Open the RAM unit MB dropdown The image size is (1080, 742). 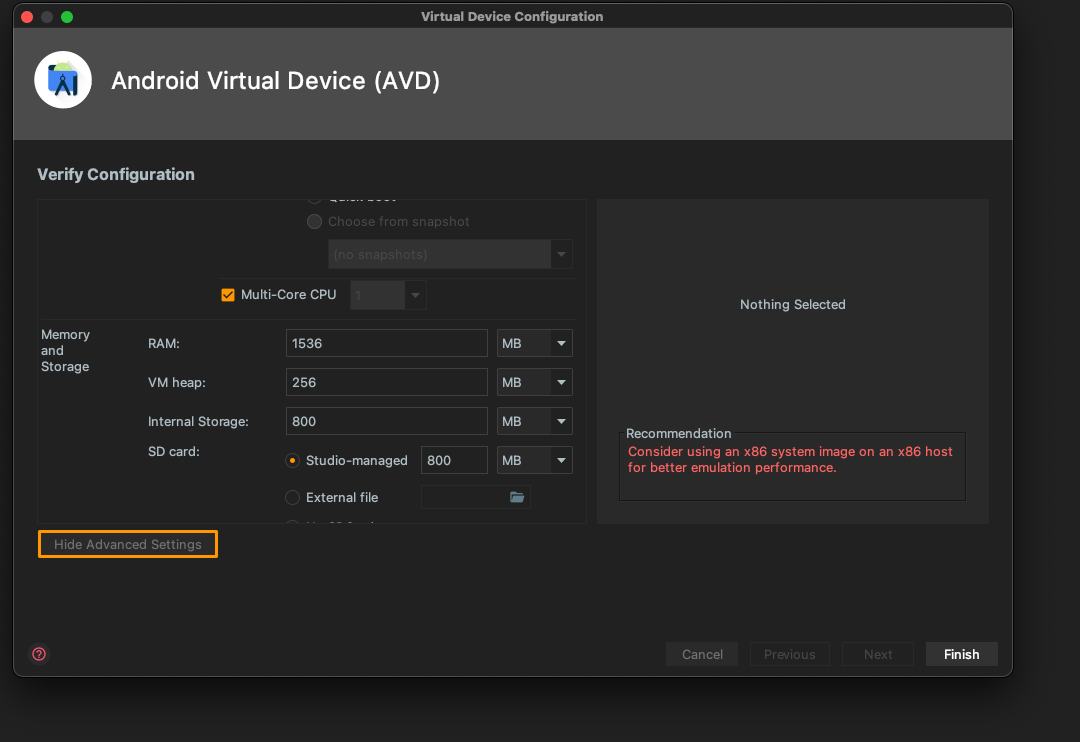pyautogui.click(x=534, y=343)
